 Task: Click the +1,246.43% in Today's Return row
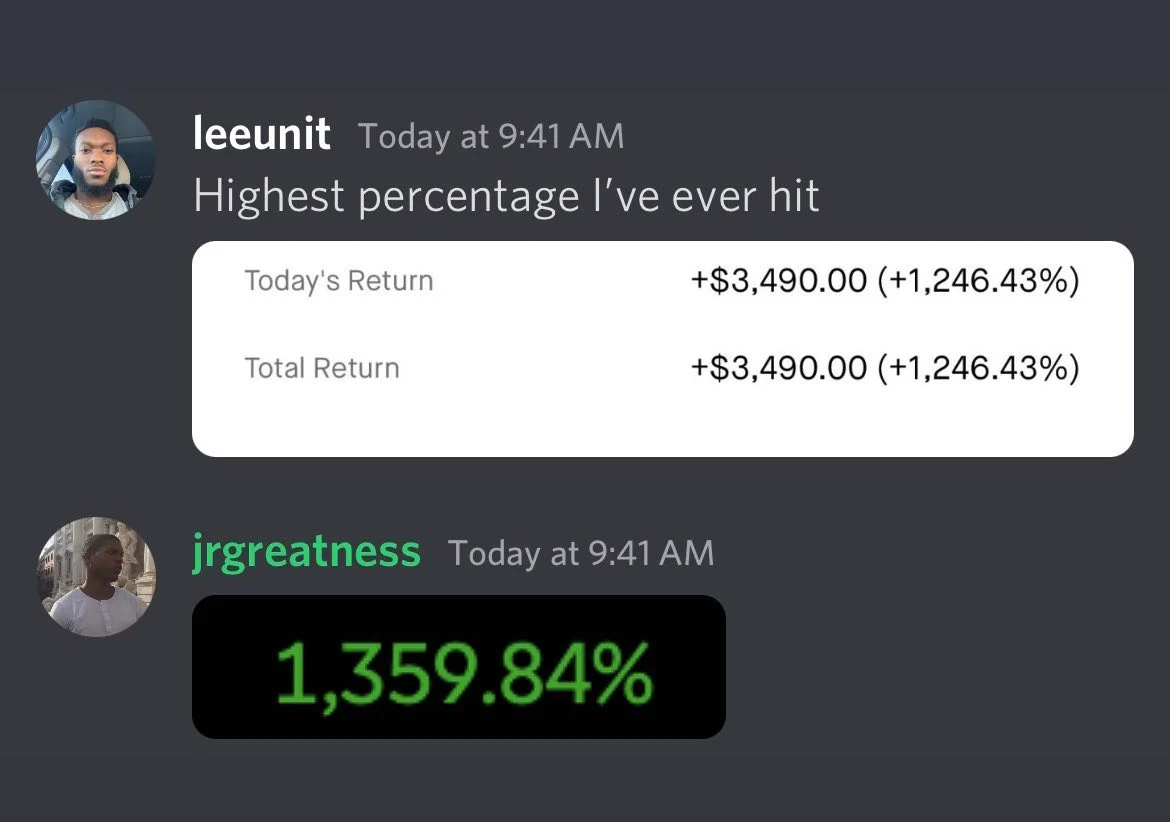coord(978,280)
